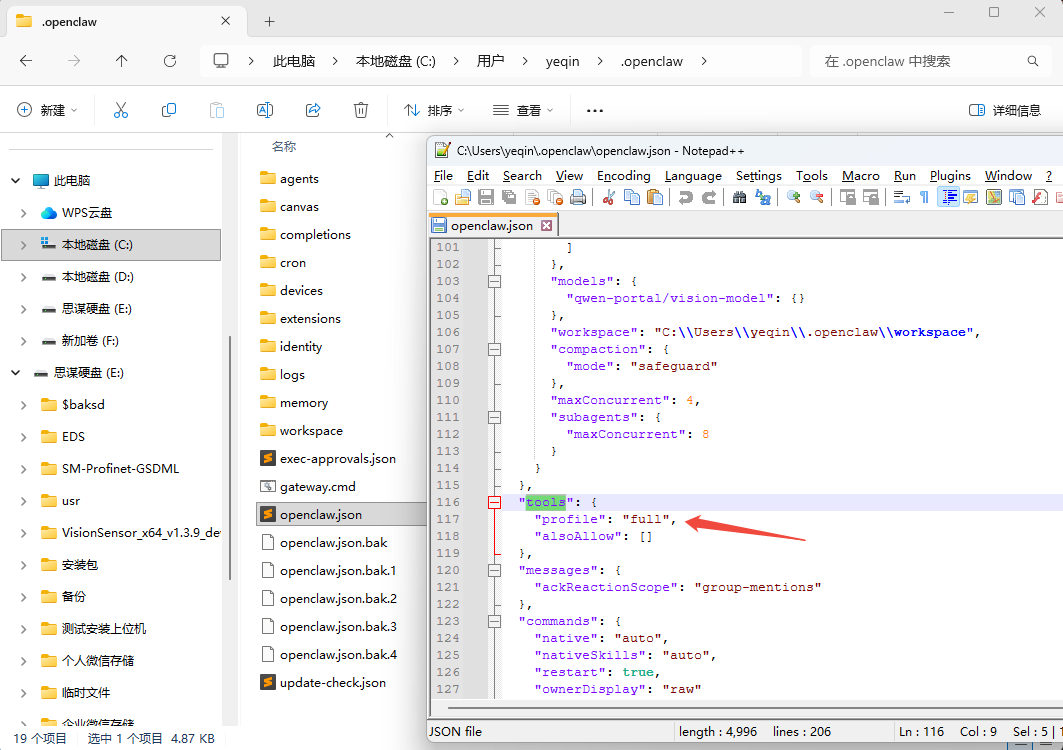This screenshot has height=750, width=1063.
Task: Sort by the 名称 column header
Action: 284,146
